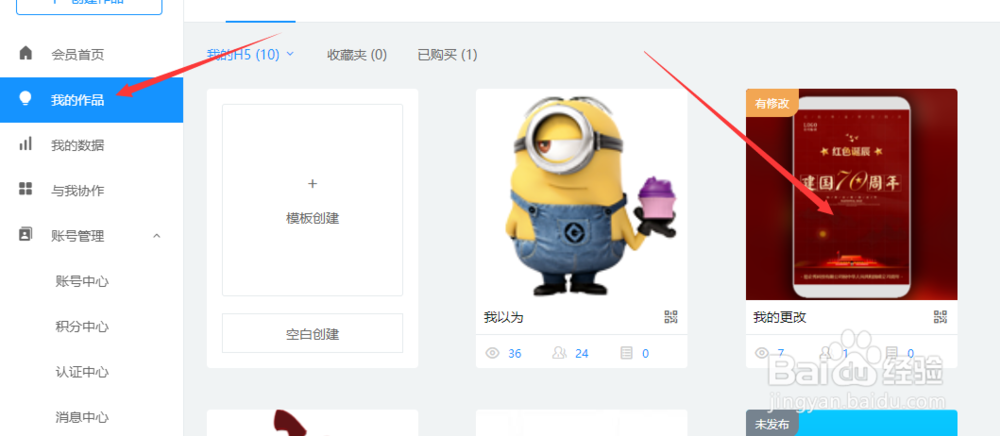The height and width of the screenshot is (436, 1000).
Task: Select the 我的H5 (10) tab
Action: (x=243, y=55)
